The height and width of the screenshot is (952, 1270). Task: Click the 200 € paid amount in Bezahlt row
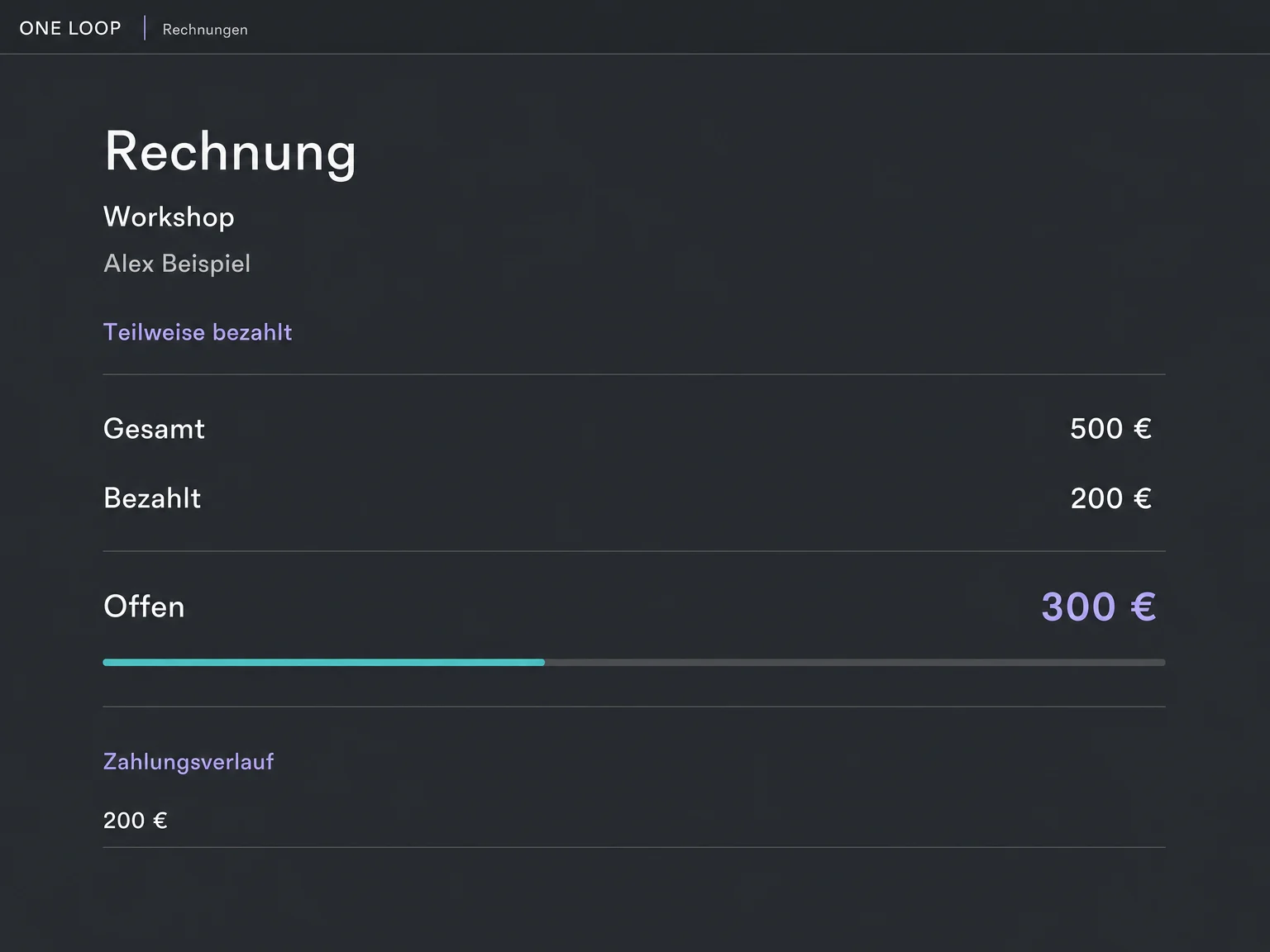(1110, 498)
